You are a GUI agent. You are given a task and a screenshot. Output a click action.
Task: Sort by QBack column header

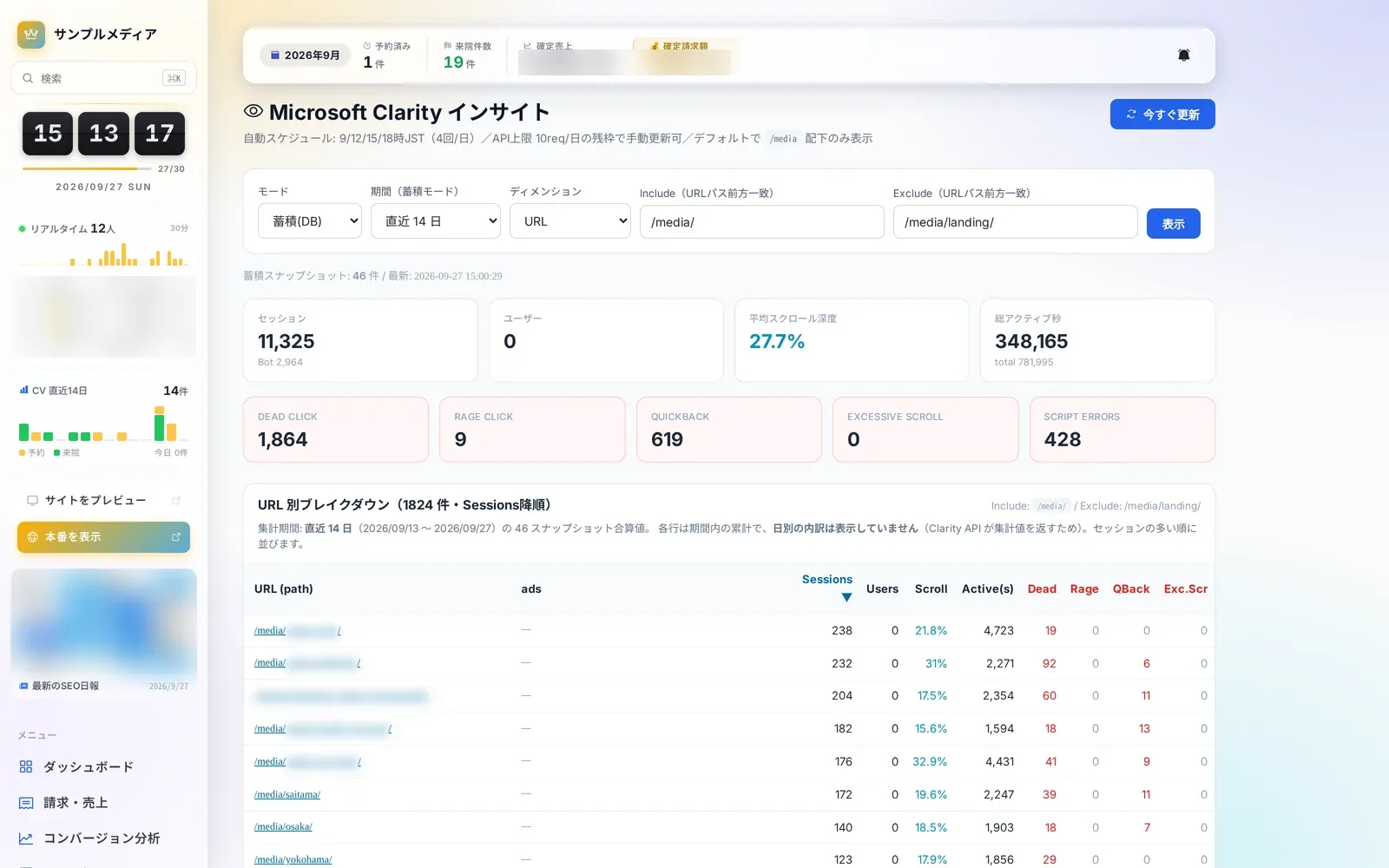(x=1131, y=589)
